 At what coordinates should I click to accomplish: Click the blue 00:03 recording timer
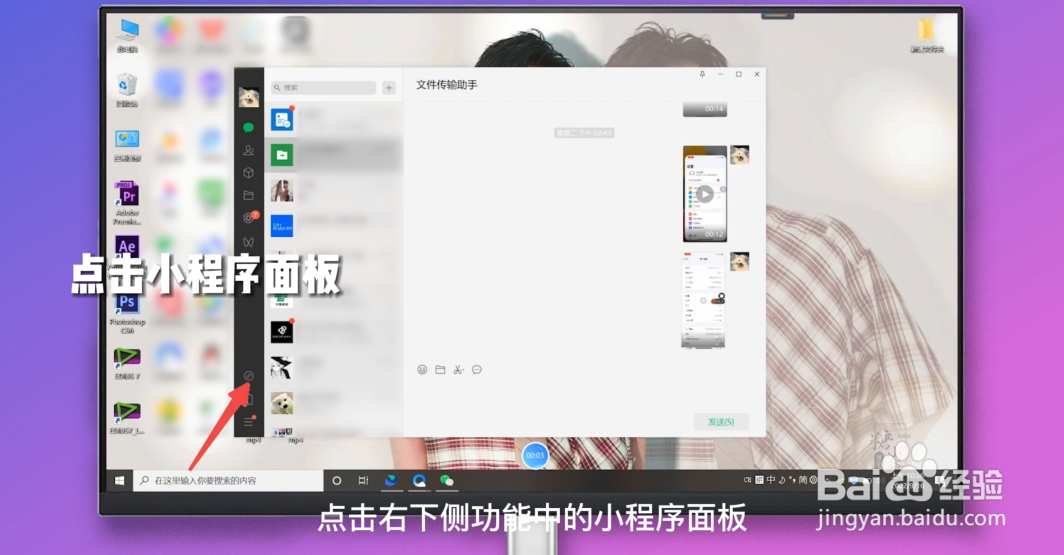535,455
